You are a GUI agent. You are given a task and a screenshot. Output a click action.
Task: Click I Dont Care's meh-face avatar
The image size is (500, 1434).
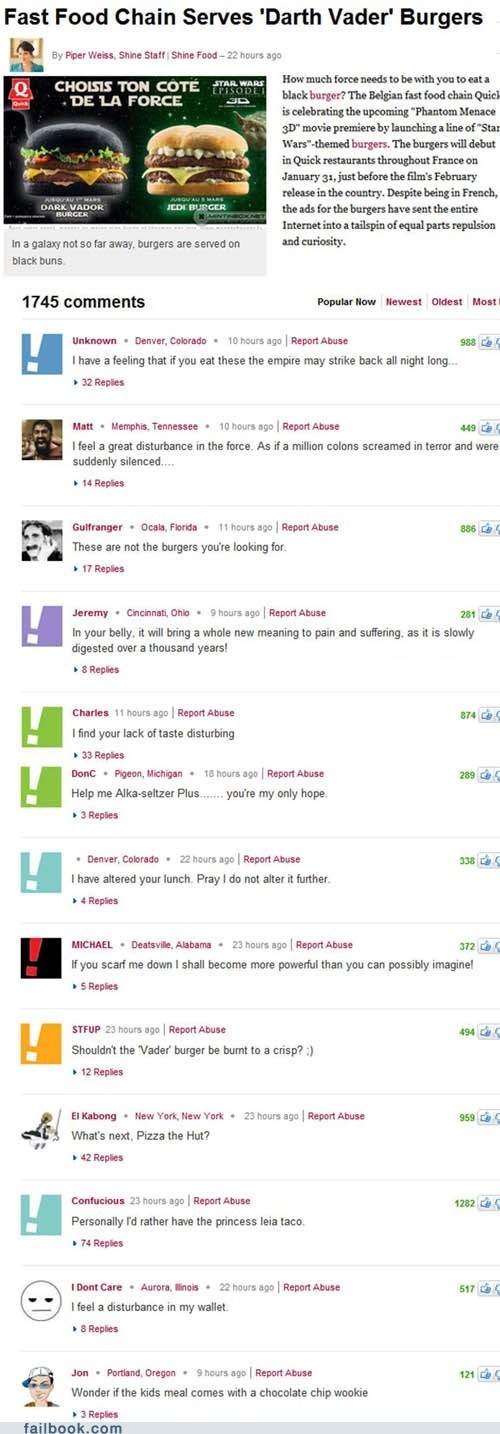point(42,1301)
